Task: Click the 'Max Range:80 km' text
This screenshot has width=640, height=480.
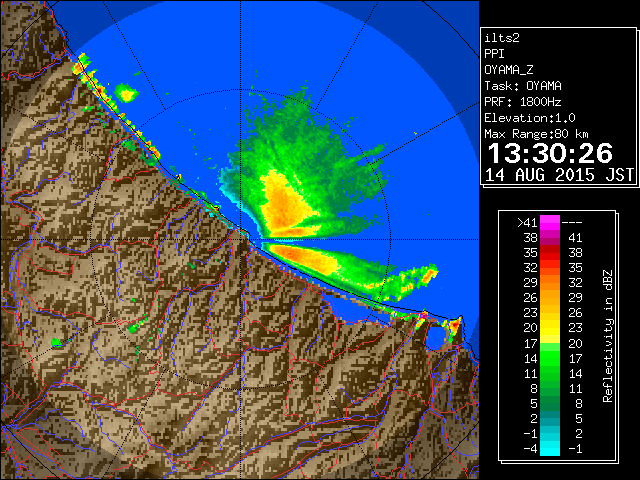Action: click(x=536, y=134)
